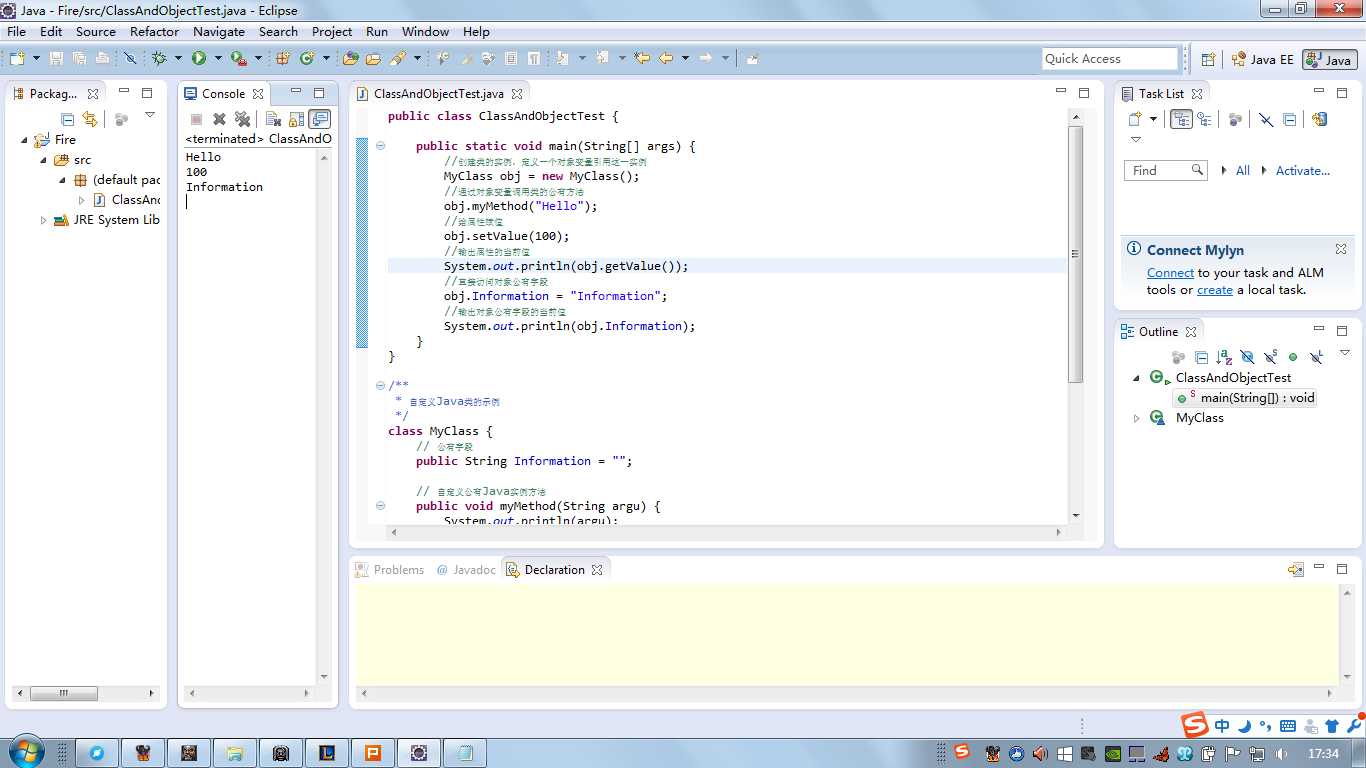Viewport: 1366px width, 768px height.
Task: Click the Open Perspective icon
Action: pos(1208,59)
